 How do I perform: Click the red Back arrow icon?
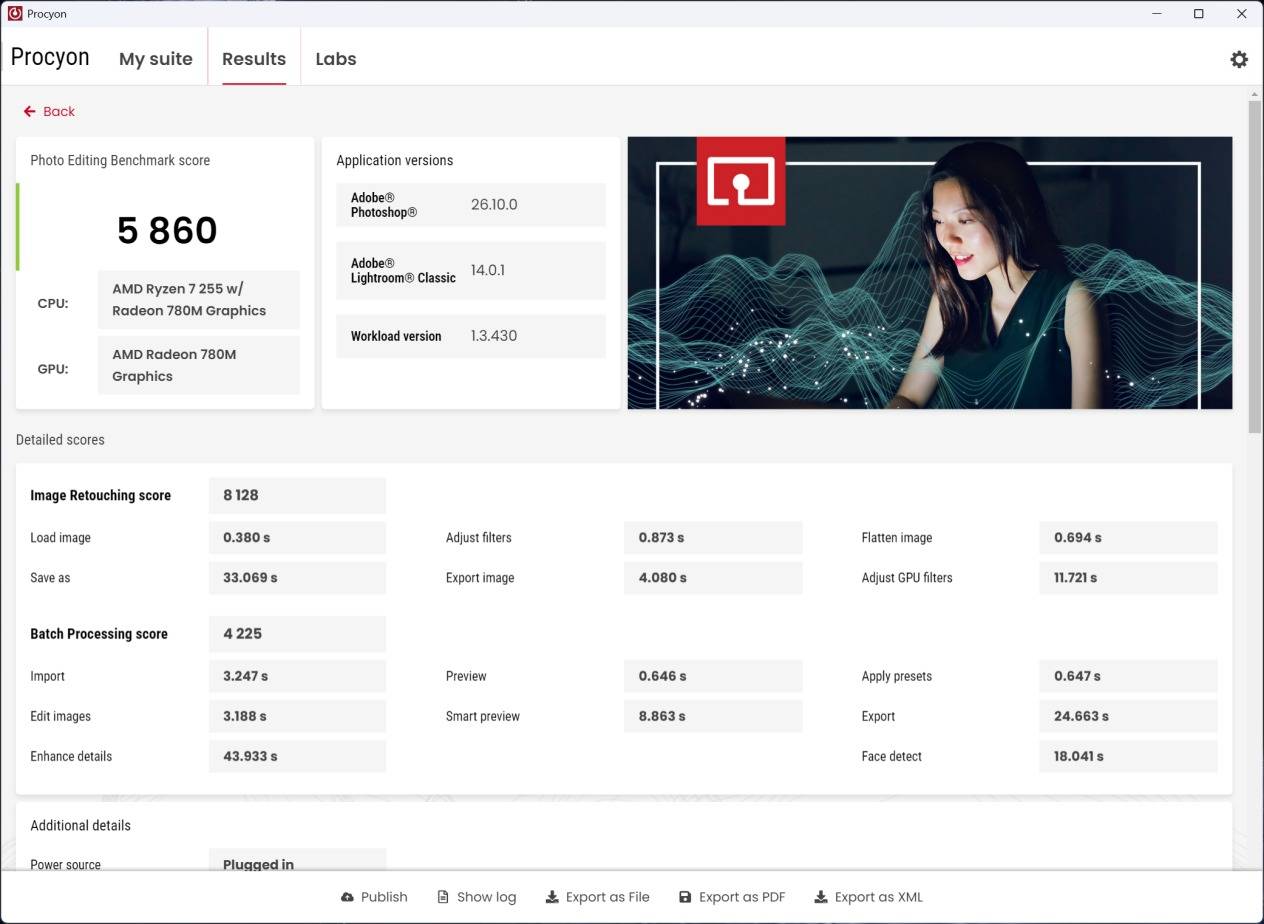pos(30,111)
